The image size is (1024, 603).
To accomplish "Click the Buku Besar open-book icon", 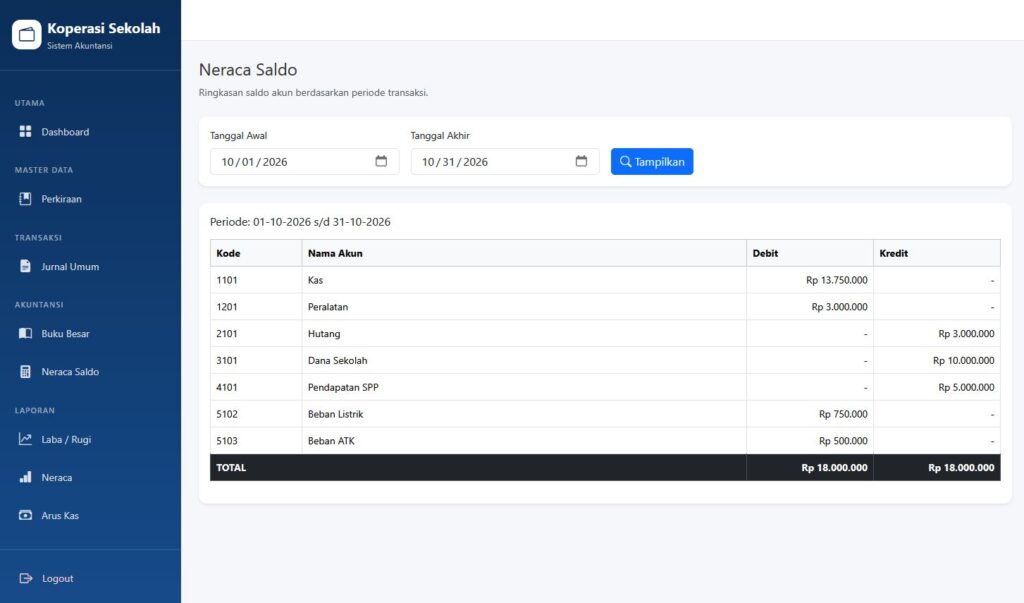I will [25, 333].
